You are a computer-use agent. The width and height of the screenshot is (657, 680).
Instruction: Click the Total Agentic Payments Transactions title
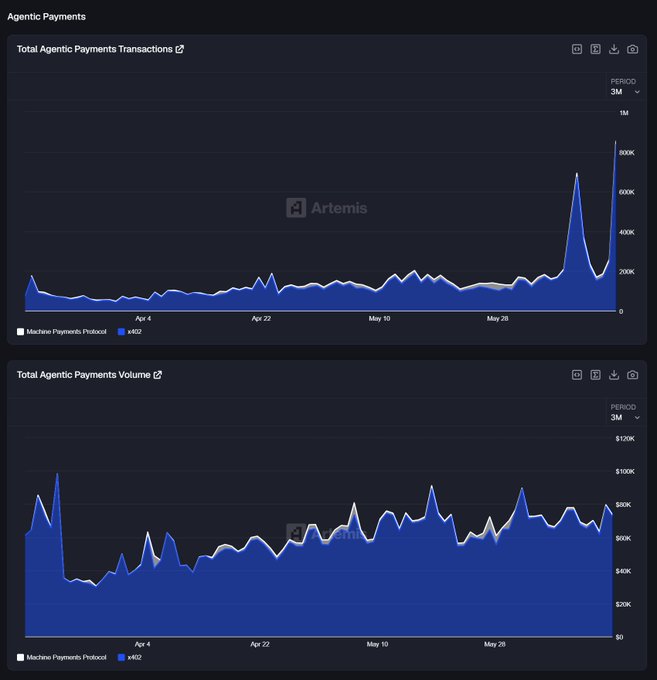point(95,49)
